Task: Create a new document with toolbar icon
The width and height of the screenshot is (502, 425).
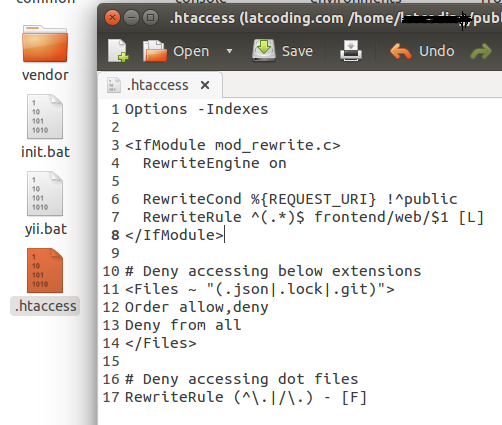Action: [118, 51]
